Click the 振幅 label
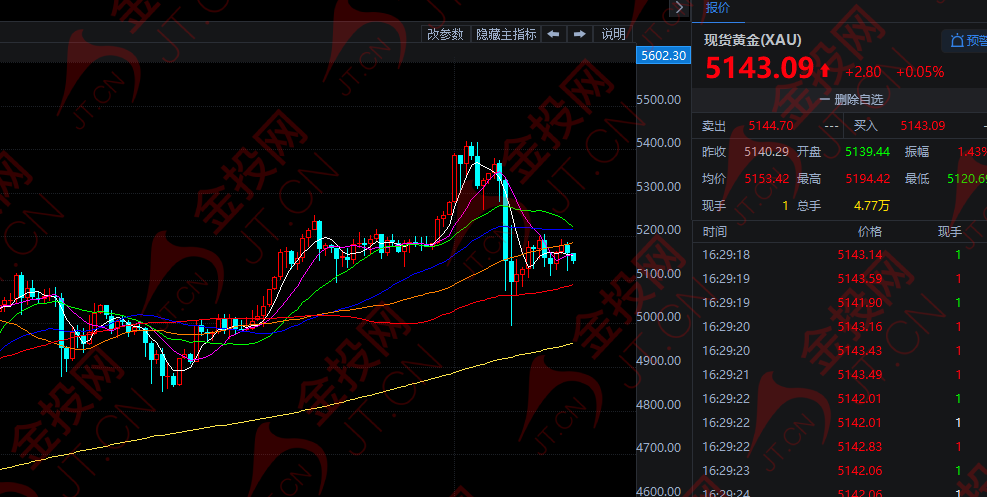This screenshot has height=497, width=987. [x=917, y=152]
